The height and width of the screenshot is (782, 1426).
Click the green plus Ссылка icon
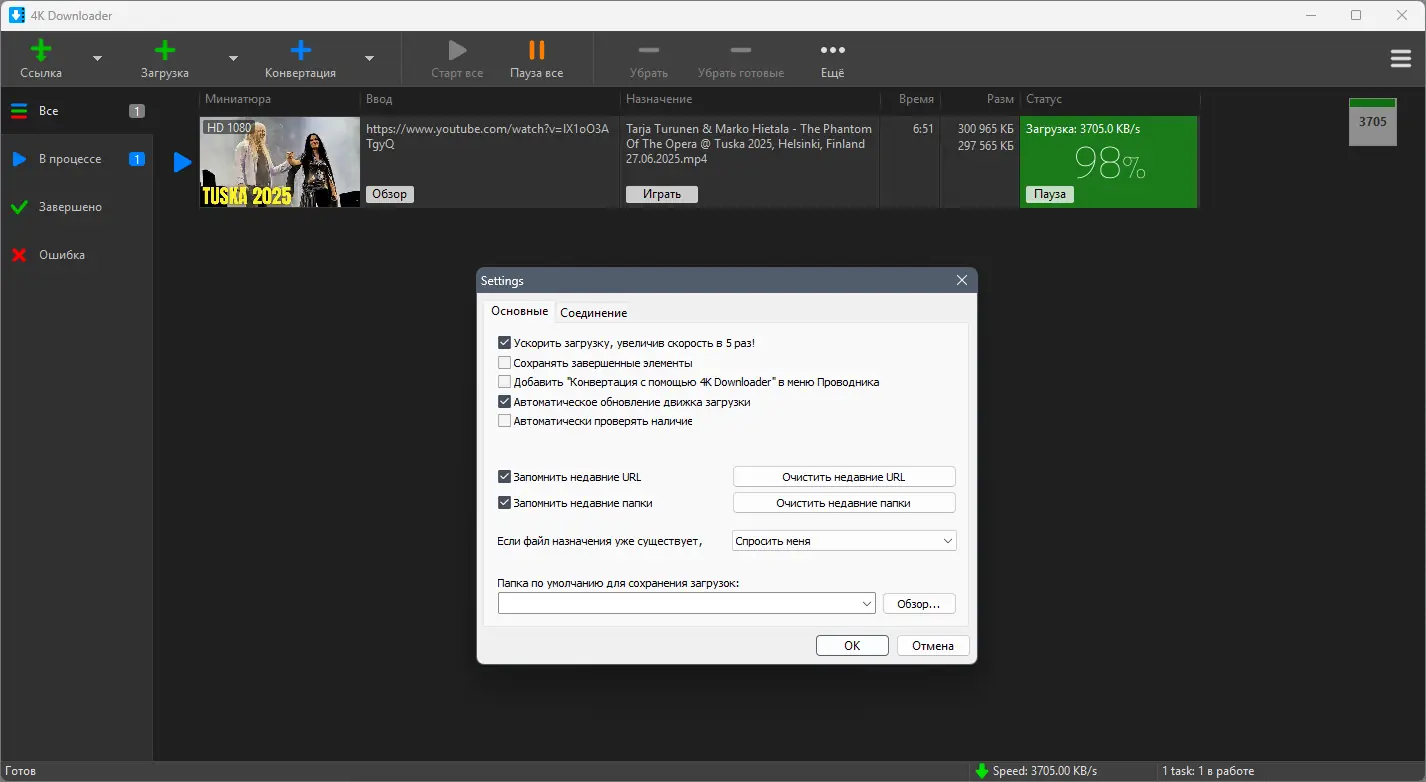coord(41,50)
